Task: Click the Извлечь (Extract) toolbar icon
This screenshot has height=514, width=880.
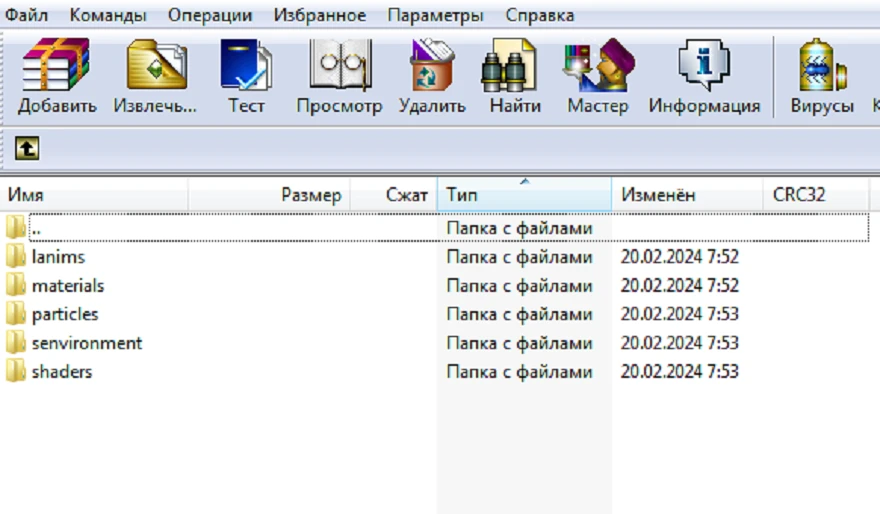Action: pyautogui.click(x=157, y=65)
